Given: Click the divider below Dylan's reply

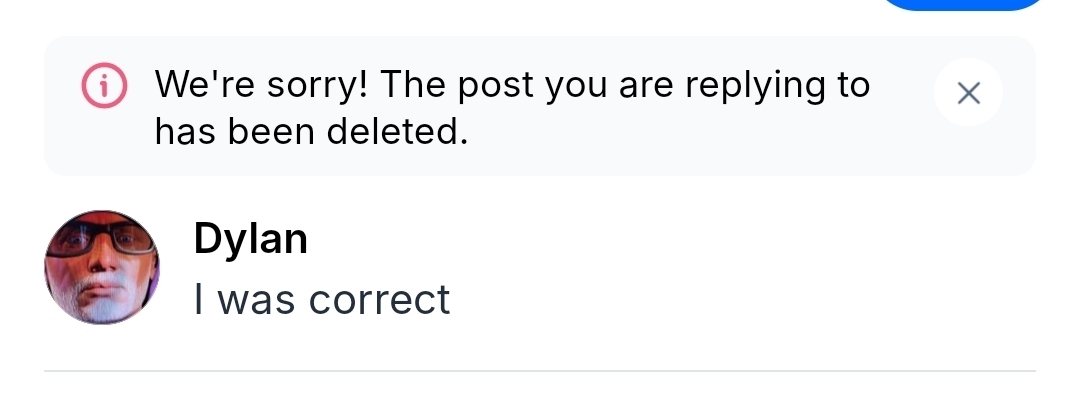Looking at the screenshot, I should pos(540,371).
